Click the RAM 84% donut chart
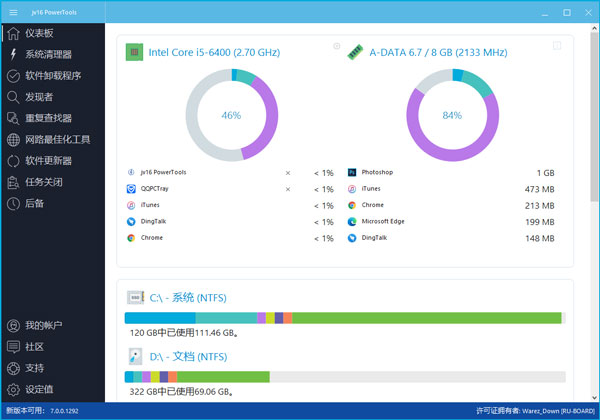This screenshot has height=420, width=600. point(453,115)
